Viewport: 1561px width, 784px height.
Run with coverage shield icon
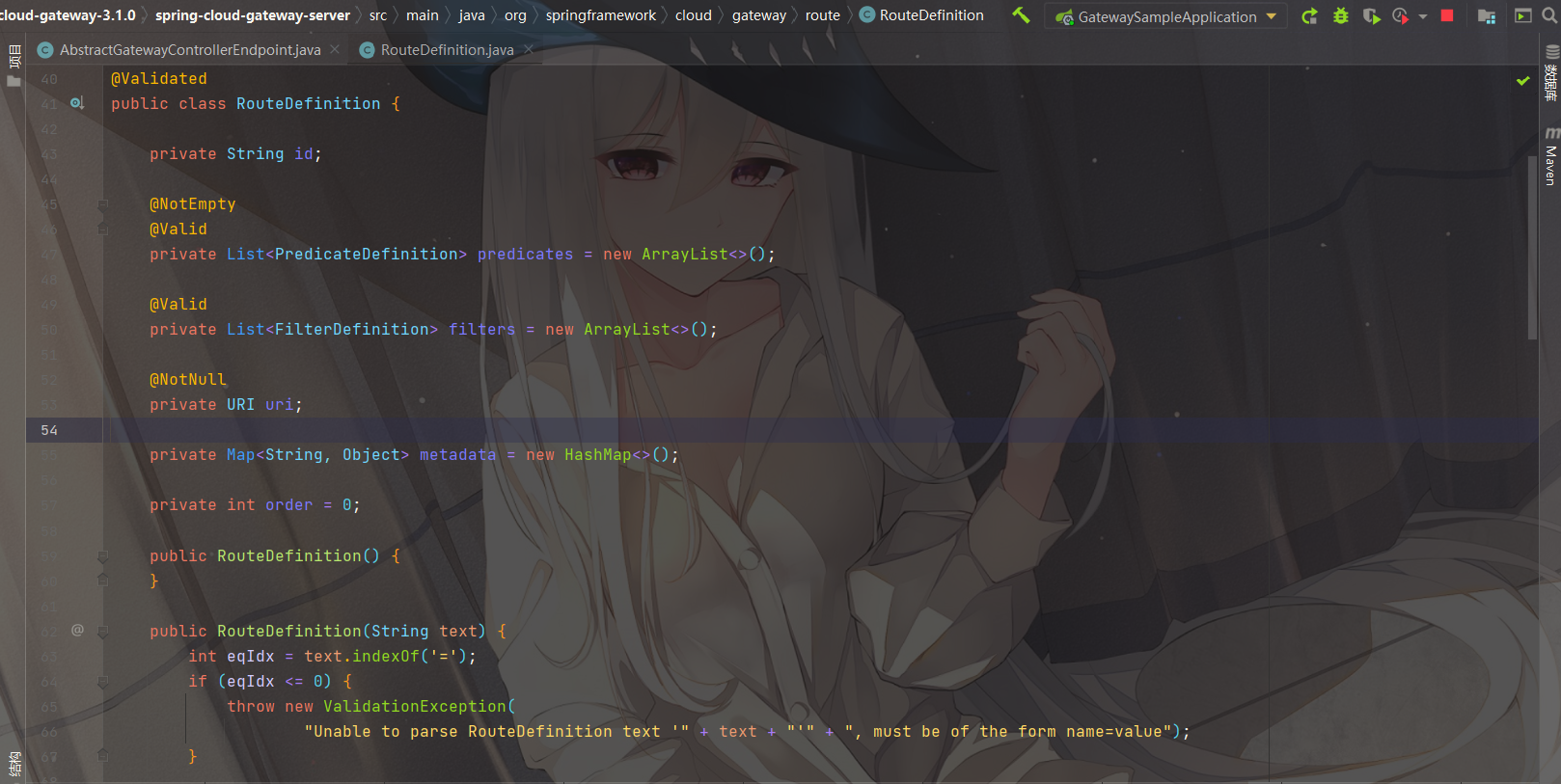(x=1371, y=16)
